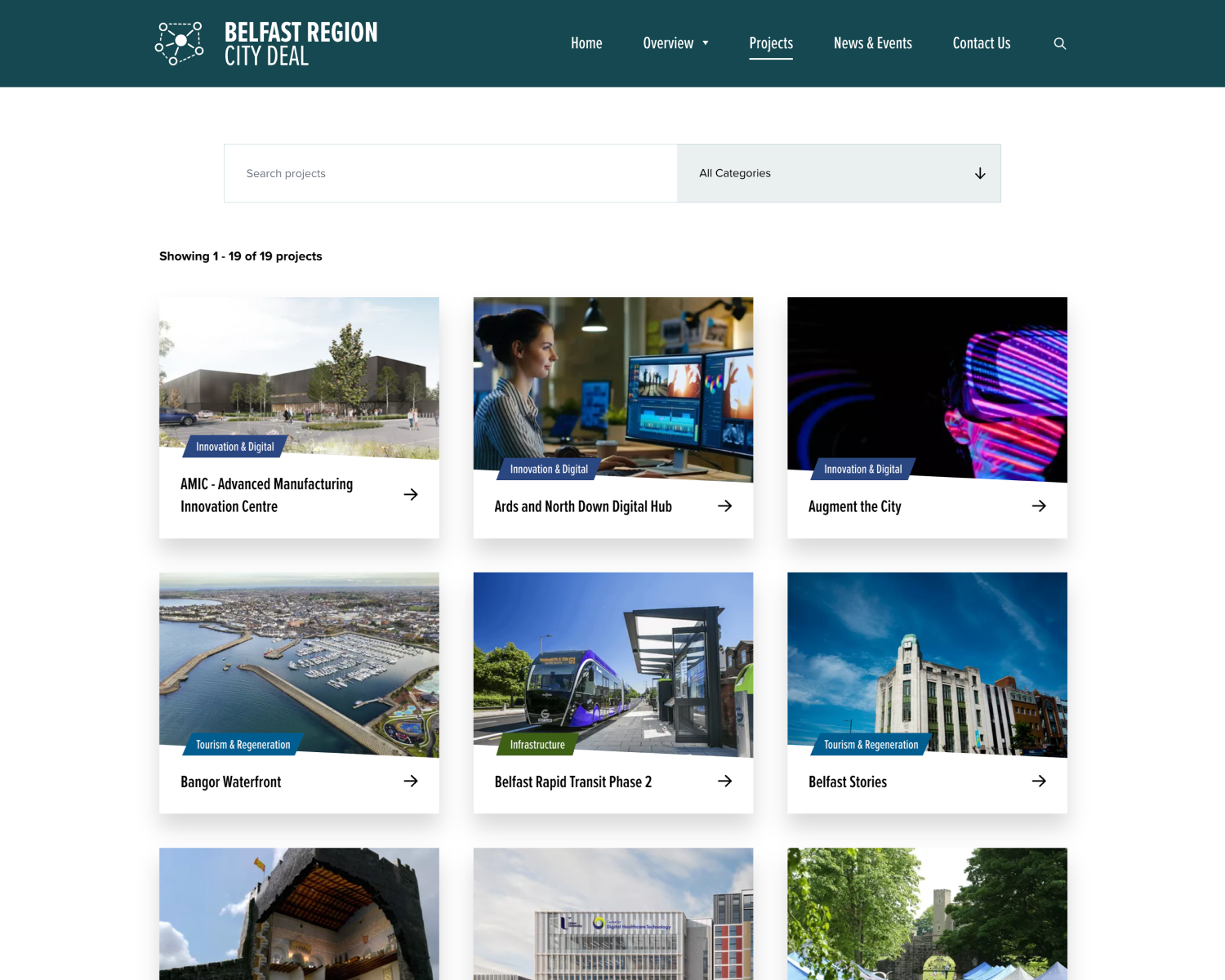Open the All Categories dropdown
Screen dimensions: 1225x980
click(x=838, y=173)
